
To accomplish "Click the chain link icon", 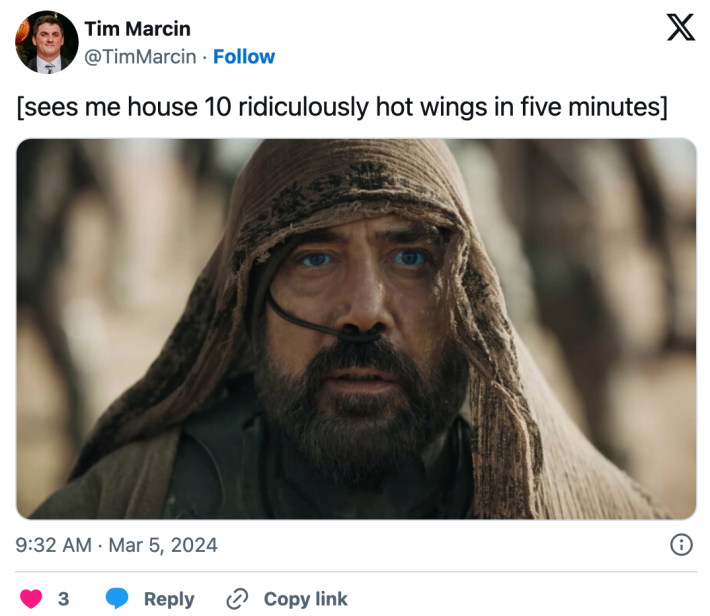I will [237, 598].
